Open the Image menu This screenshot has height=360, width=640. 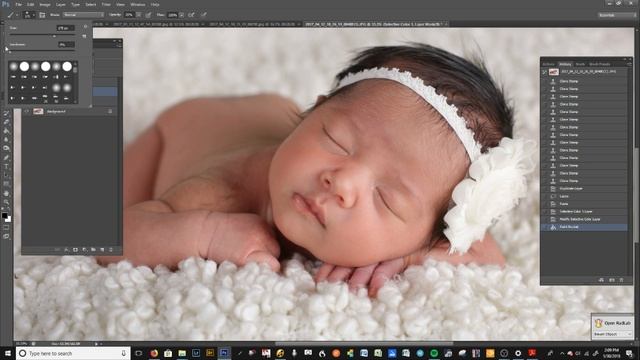click(45, 4)
